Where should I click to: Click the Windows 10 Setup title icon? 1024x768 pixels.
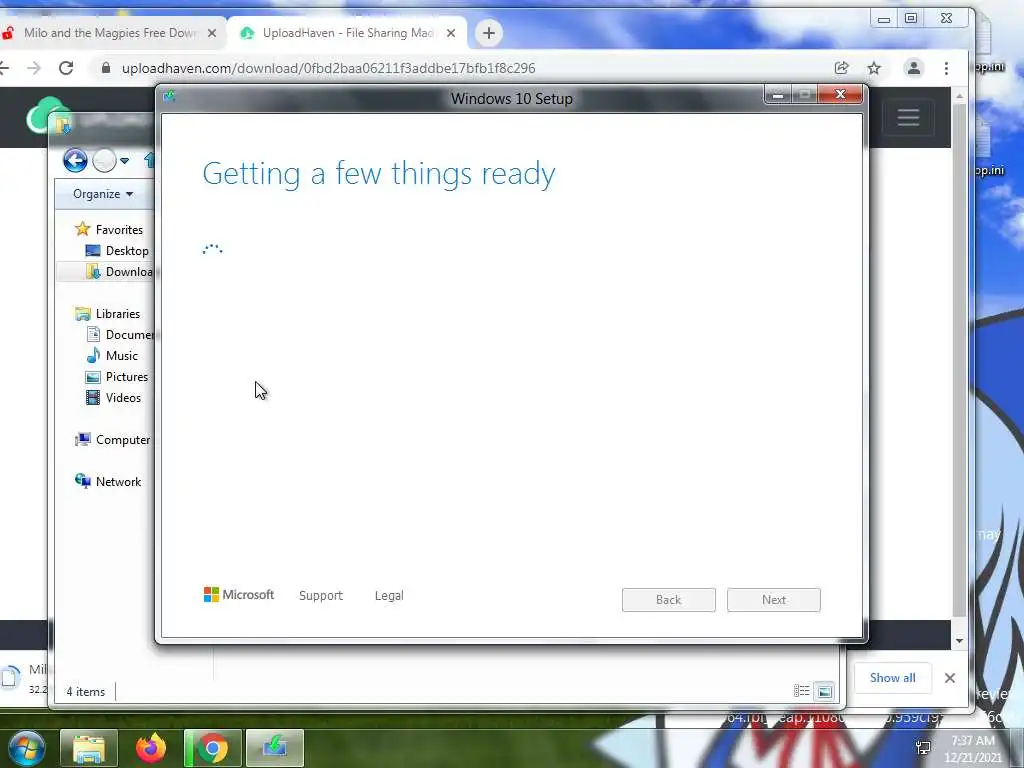170,97
